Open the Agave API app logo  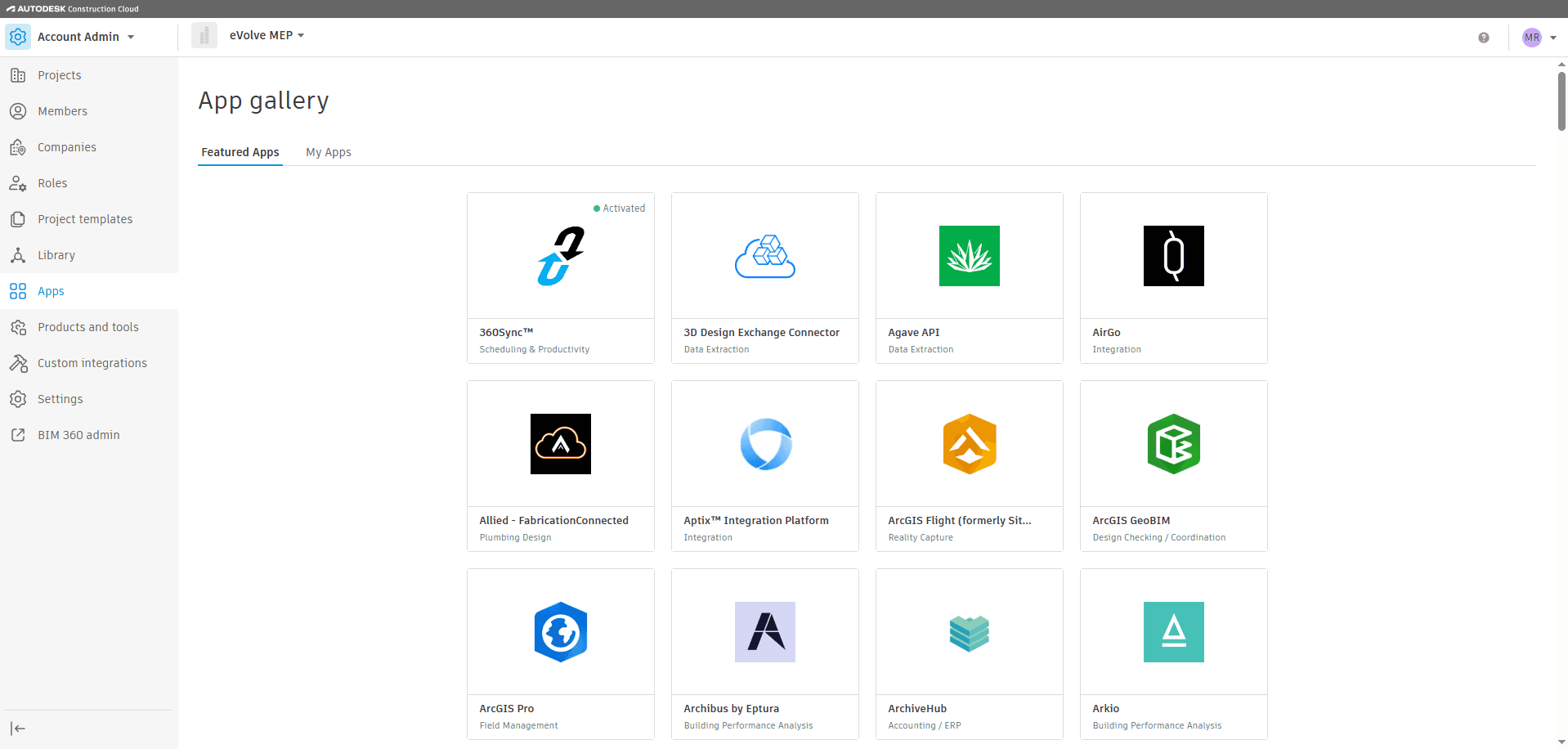click(x=970, y=256)
